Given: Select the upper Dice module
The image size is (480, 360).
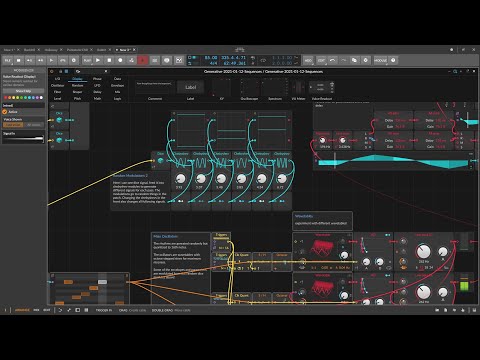Looking at the screenshot, I should tap(59, 120).
